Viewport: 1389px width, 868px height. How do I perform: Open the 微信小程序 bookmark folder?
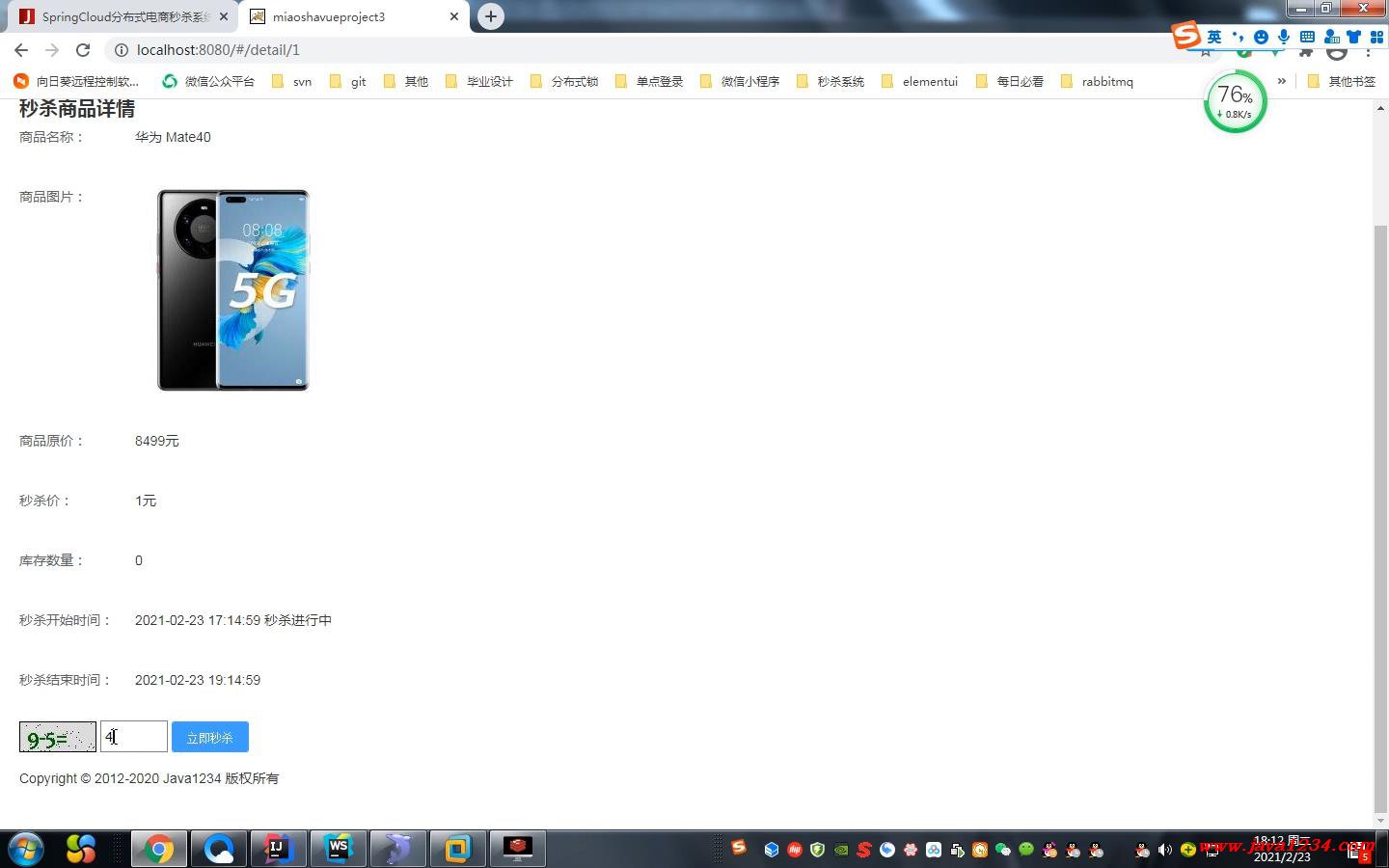point(740,82)
